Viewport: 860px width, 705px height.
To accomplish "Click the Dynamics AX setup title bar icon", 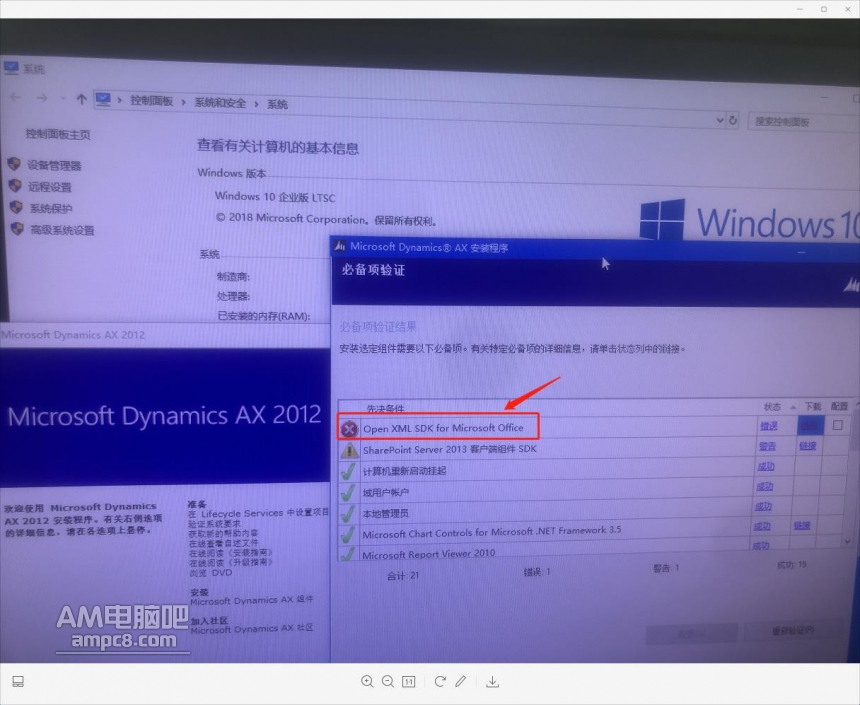I will click(x=340, y=245).
